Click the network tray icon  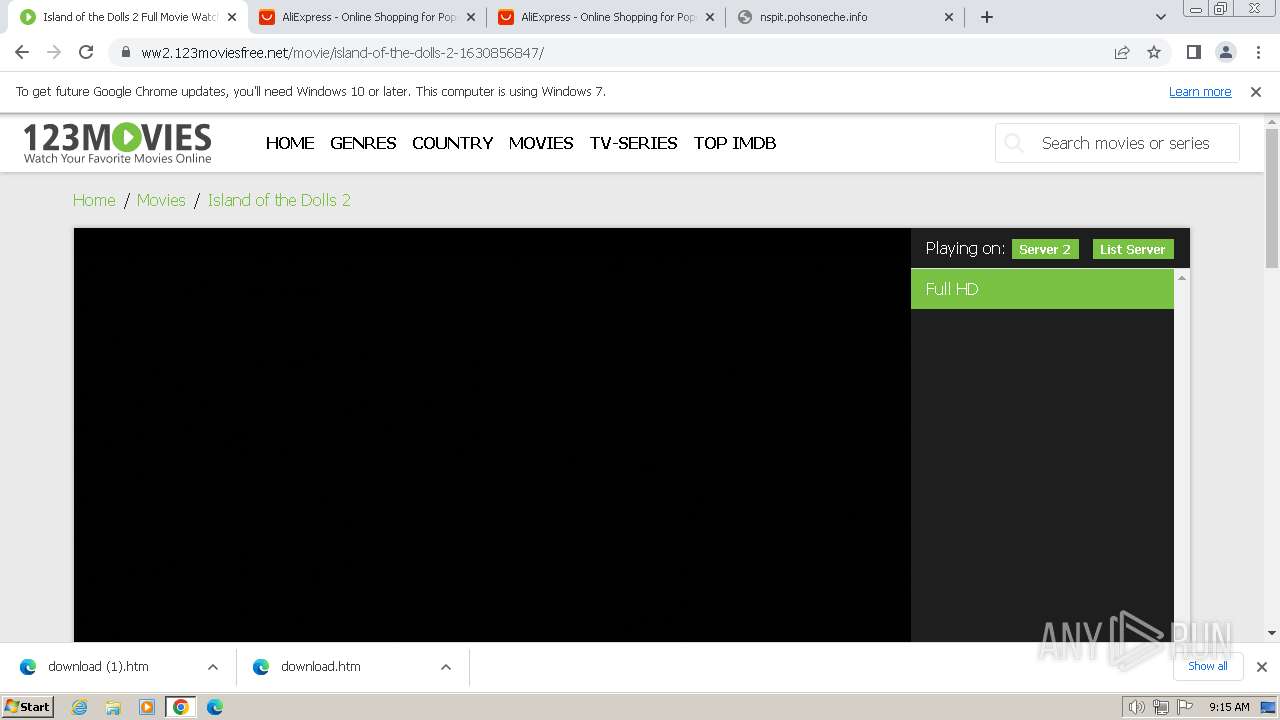[x=1161, y=707]
